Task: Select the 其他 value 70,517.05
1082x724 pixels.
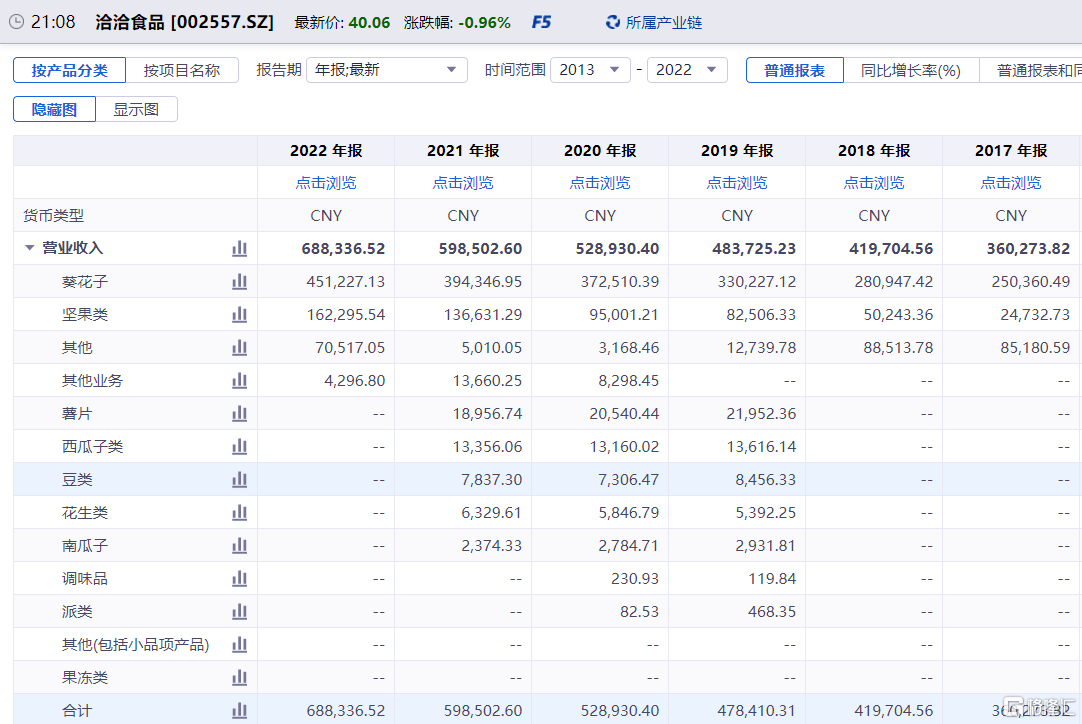Action: coord(350,347)
